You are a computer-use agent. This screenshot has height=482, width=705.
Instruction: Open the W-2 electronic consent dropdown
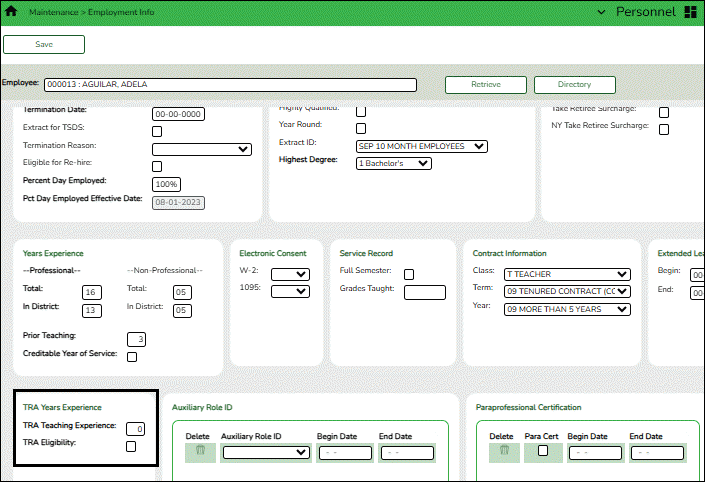(x=289, y=274)
